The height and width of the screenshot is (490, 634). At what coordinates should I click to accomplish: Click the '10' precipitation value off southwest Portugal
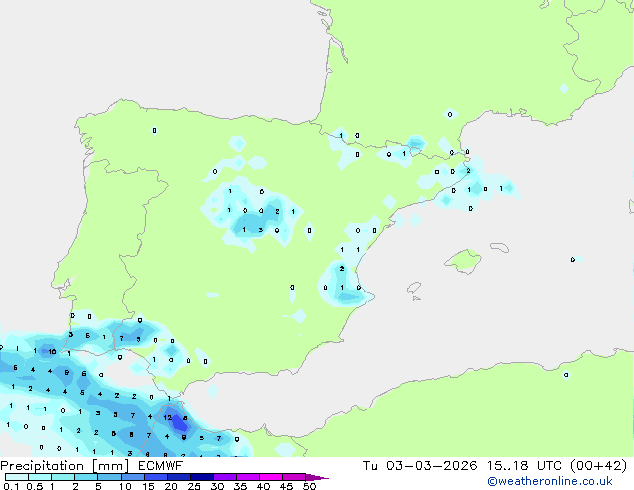(52, 351)
